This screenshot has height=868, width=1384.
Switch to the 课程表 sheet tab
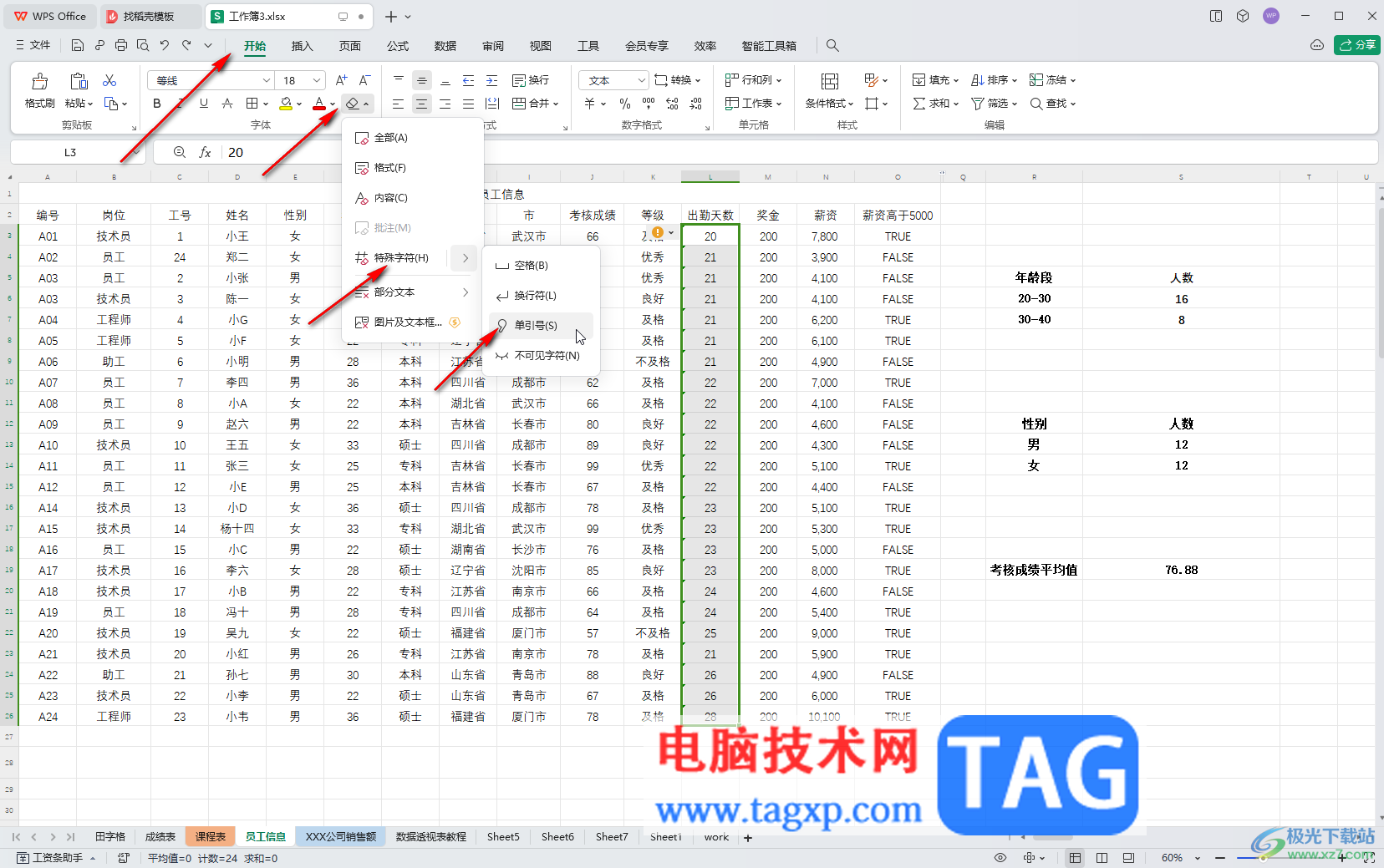click(x=211, y=836)
